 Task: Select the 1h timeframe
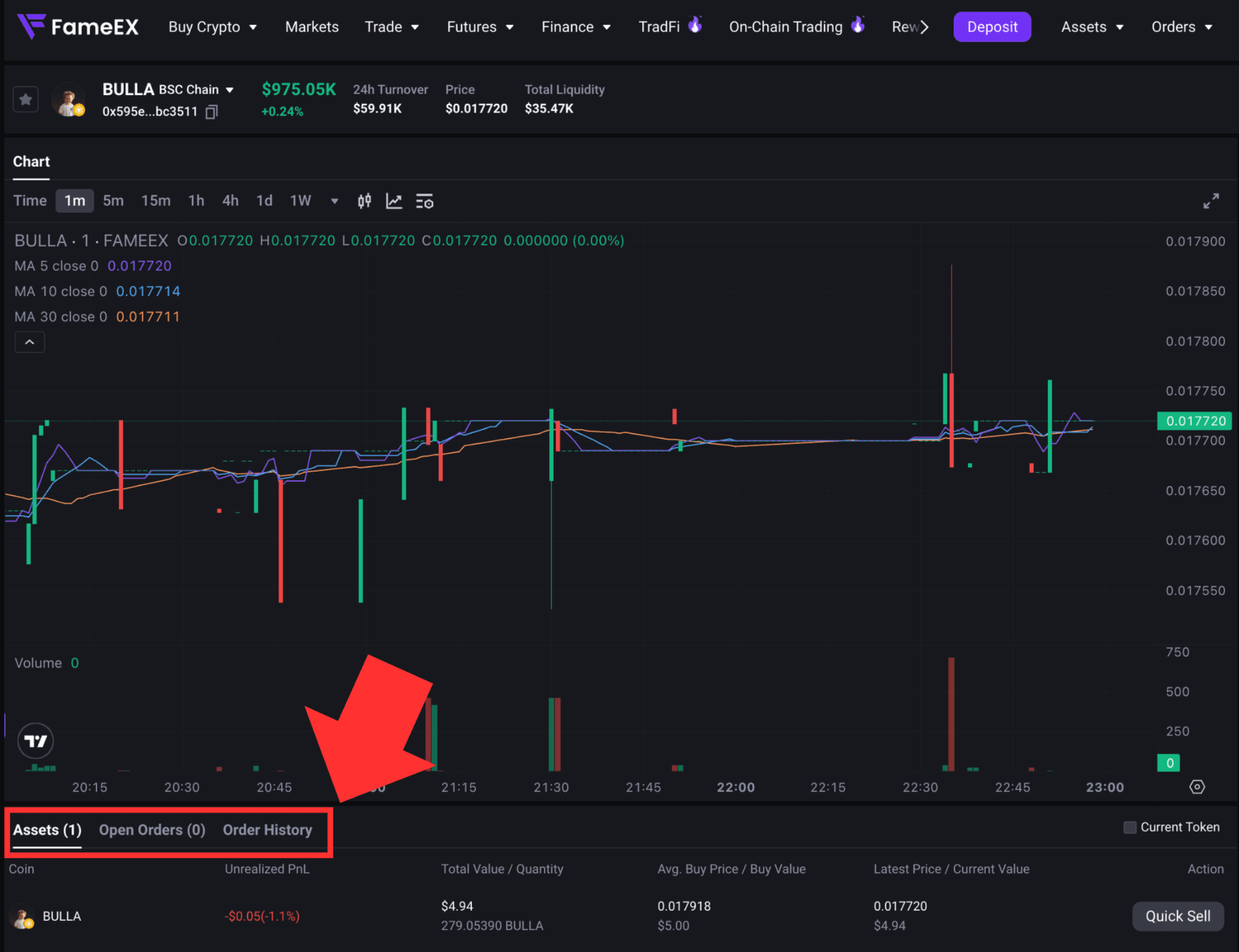pyautogui.click(x=196, y=201)
